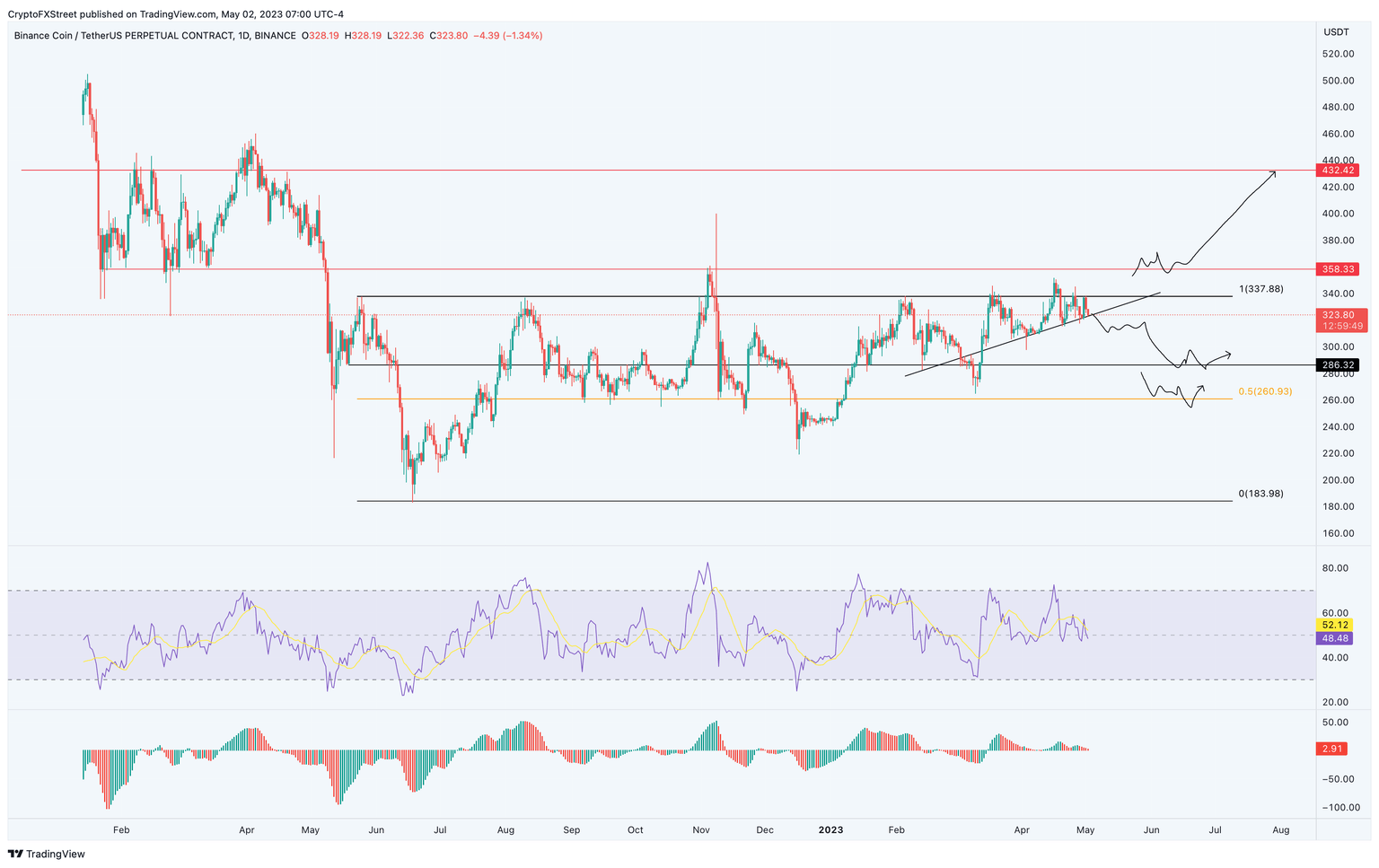Click the current price tag showing 323.80

[1337, 314]
